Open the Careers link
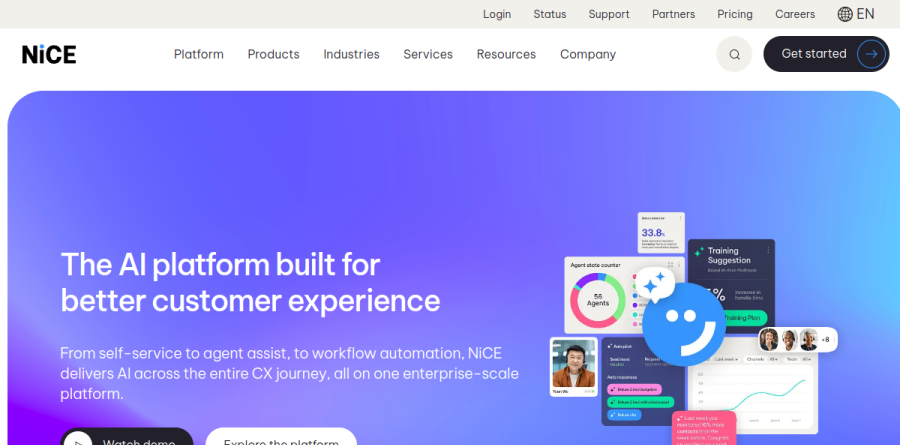Image resolution: width=900 pixels, height=445 pixels. point(795,14)
